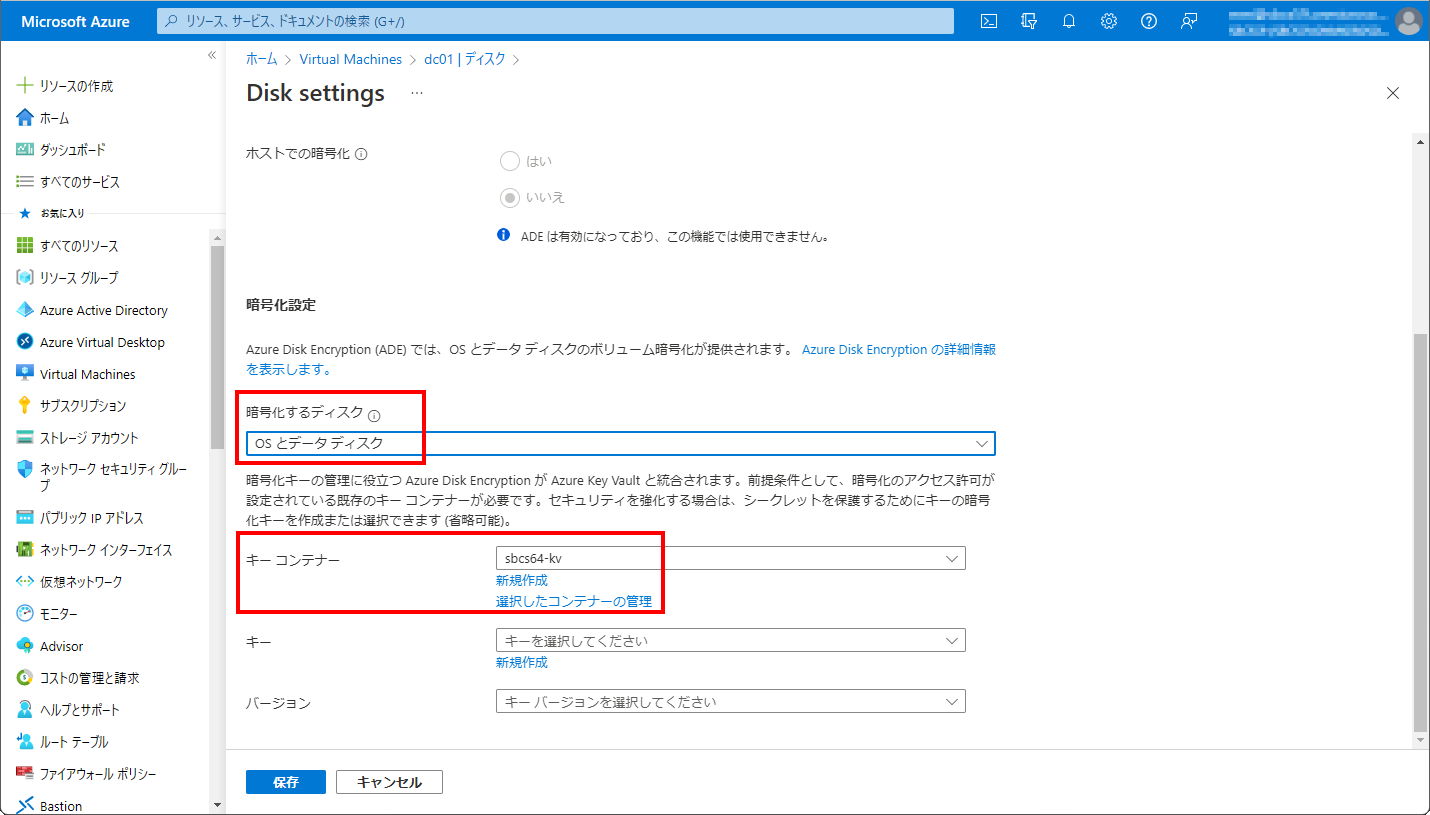Click the ヘルプとサポート person icon
1430x815 pixels.
click(25, 710)
